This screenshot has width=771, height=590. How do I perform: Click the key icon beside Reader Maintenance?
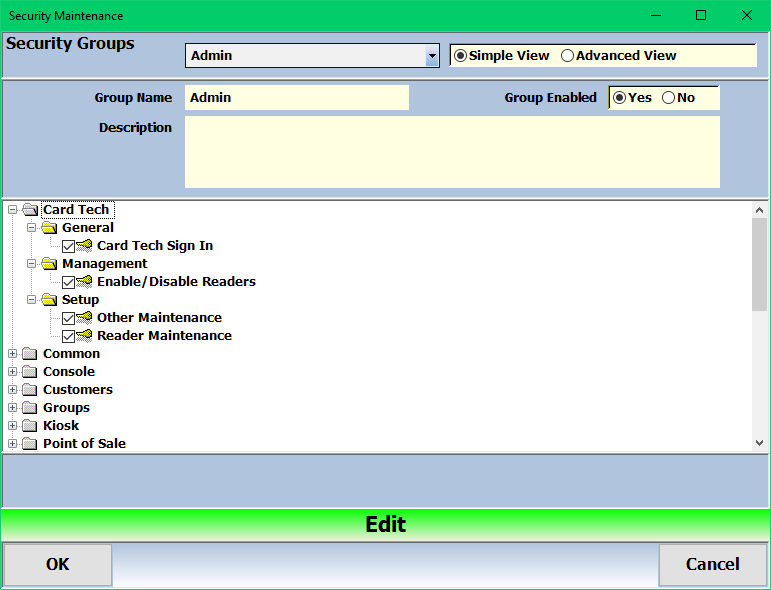tap(85, 336)
